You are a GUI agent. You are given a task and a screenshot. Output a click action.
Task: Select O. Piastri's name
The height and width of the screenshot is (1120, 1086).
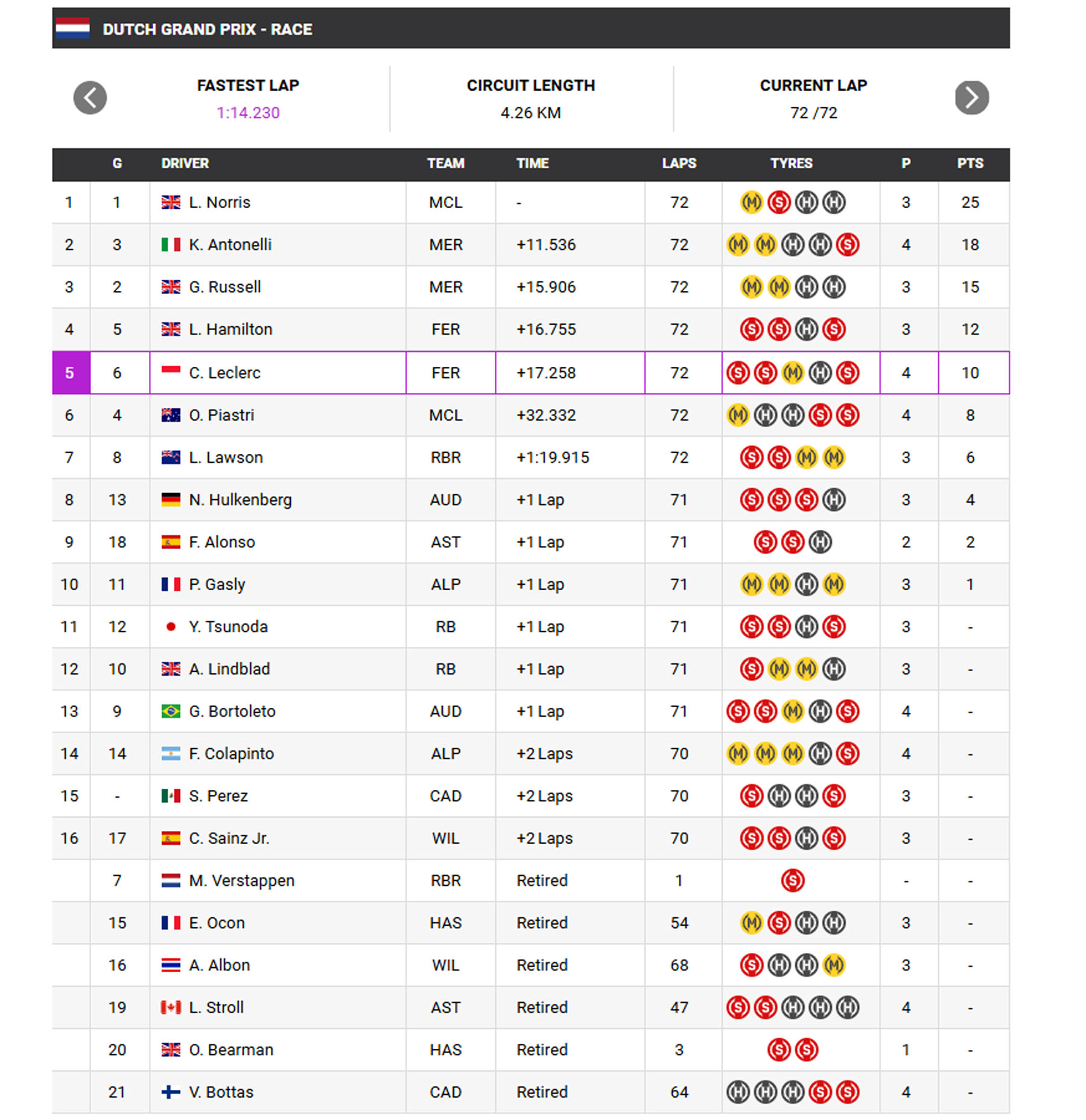pos(221,415)
